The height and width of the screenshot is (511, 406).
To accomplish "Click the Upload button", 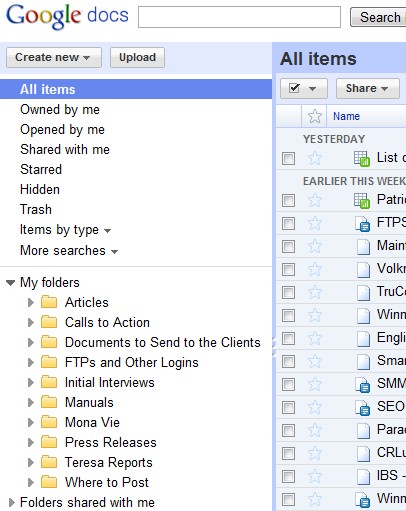I will tap(137, 57).
